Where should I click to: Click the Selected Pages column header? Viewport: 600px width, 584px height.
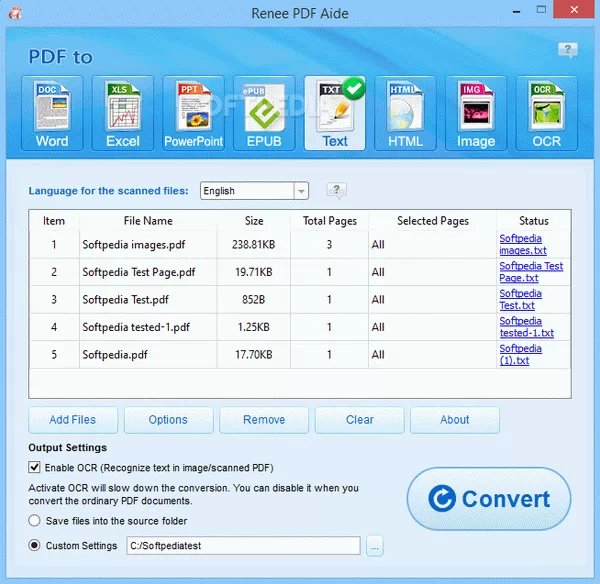433,221
